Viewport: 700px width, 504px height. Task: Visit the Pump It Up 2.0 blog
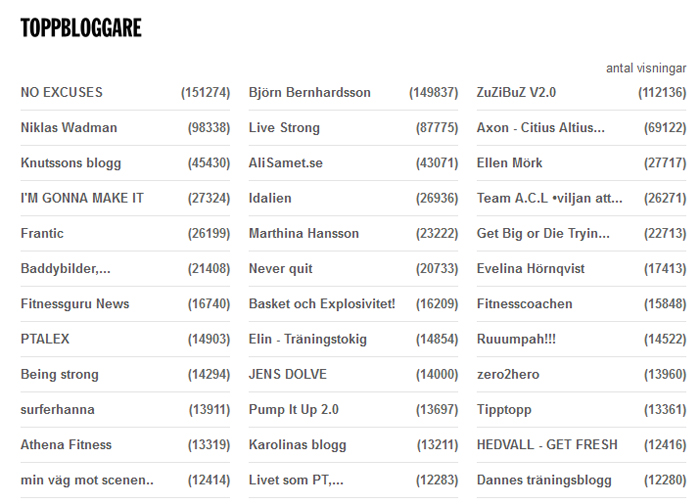click(x=293, y=410)
